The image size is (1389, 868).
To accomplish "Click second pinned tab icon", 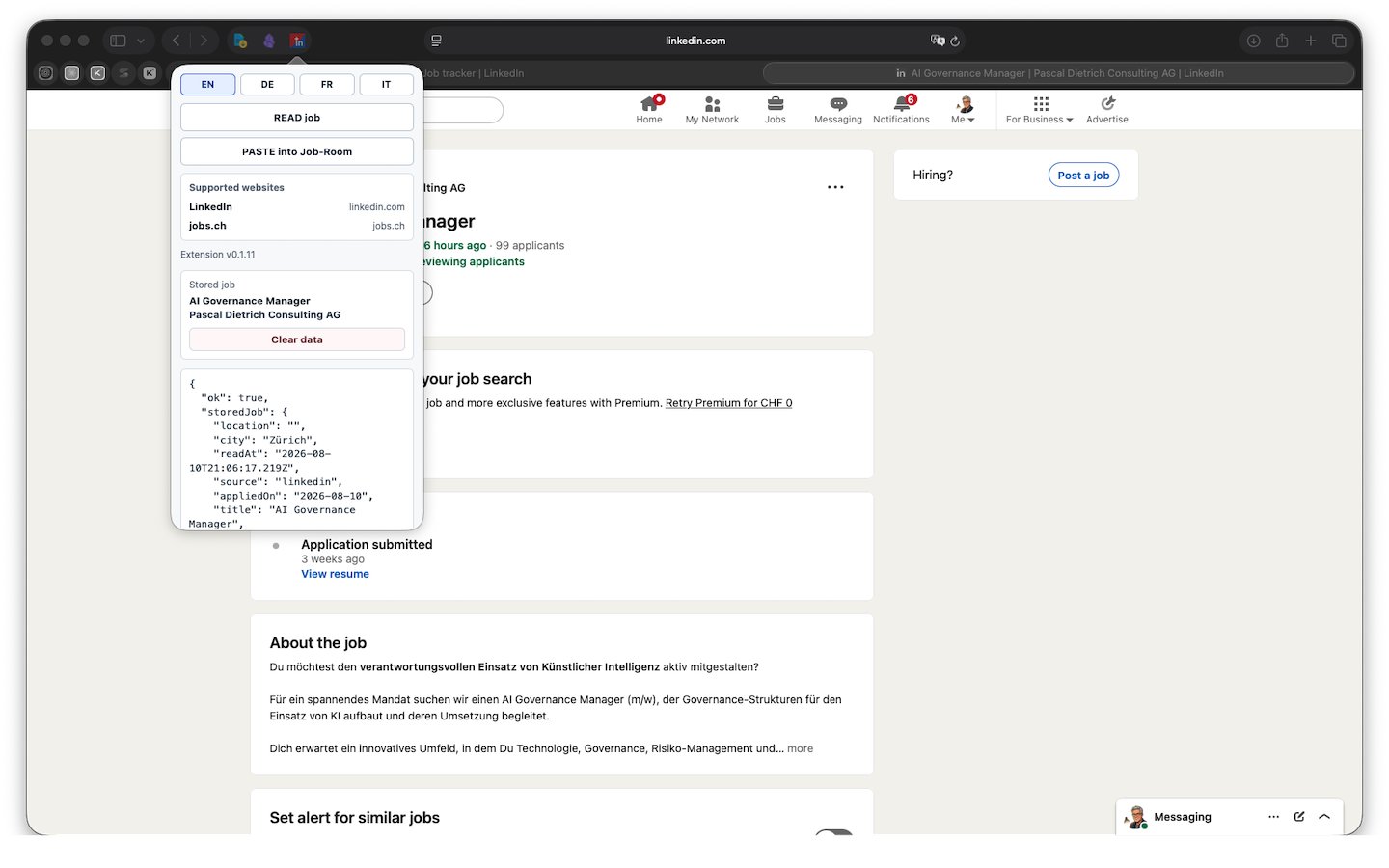I will [71, 72].
